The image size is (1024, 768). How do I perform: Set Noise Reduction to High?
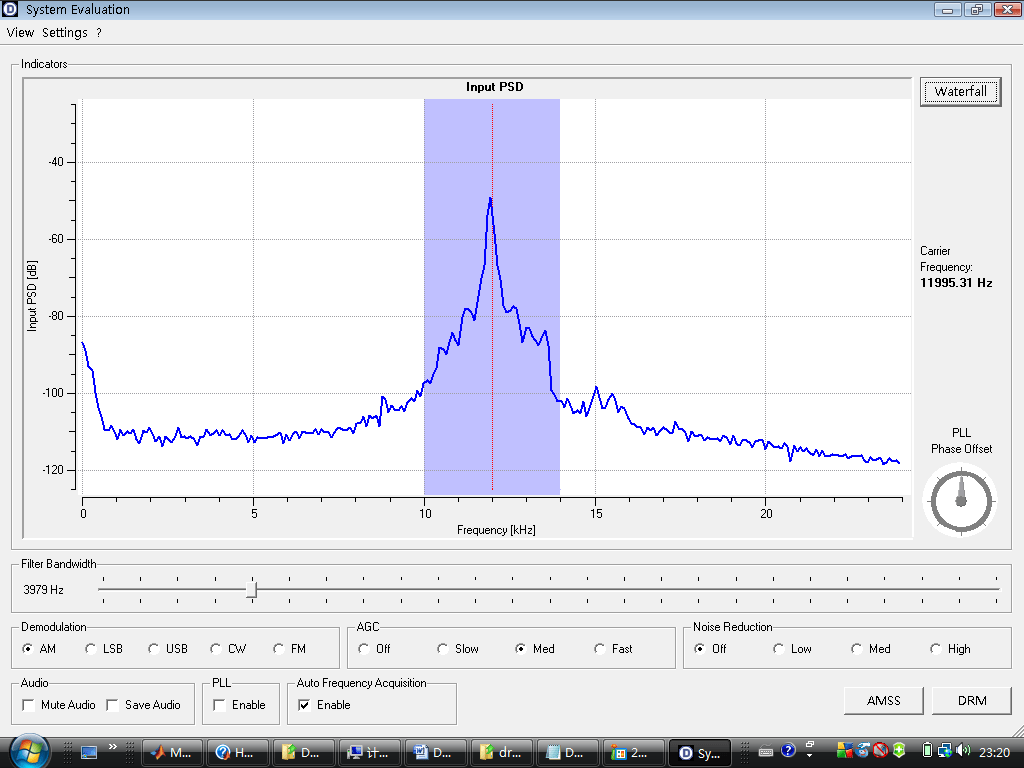951,648
